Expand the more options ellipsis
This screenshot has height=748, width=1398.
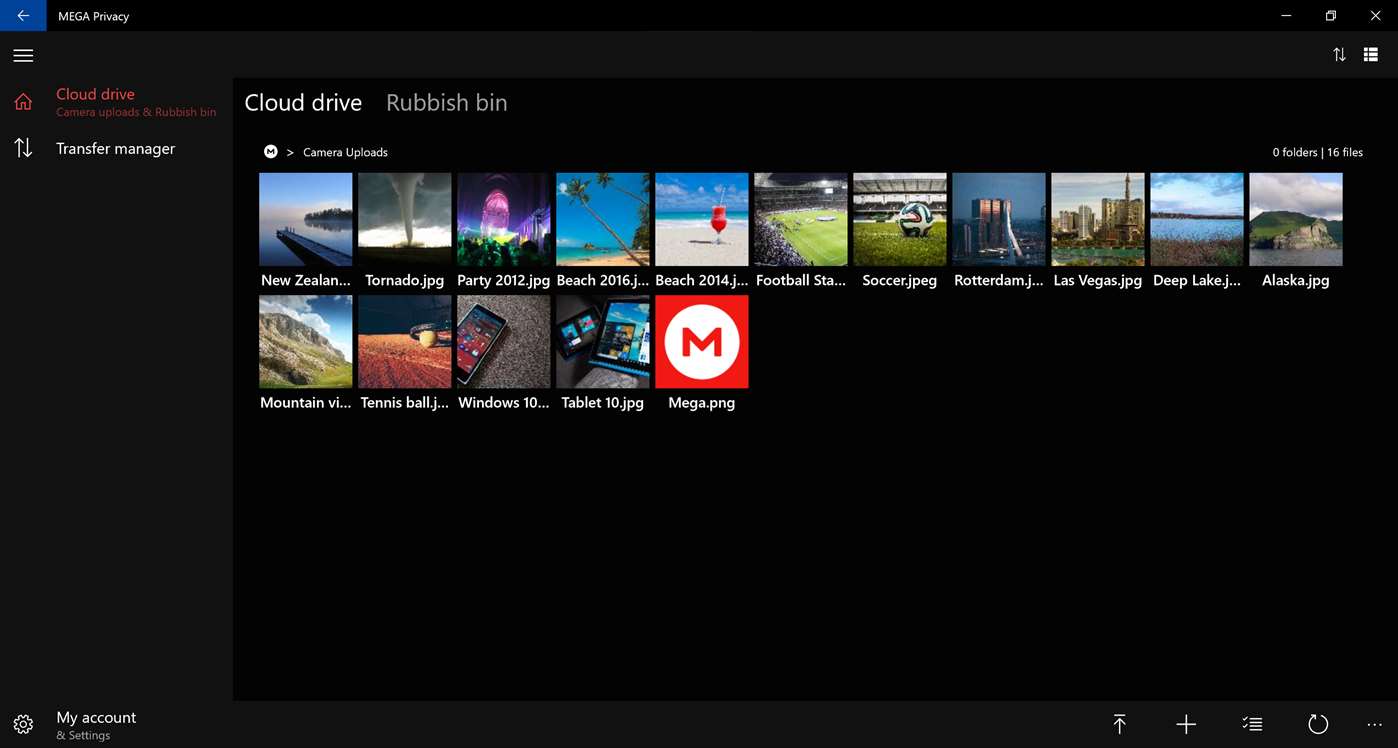1374,724
